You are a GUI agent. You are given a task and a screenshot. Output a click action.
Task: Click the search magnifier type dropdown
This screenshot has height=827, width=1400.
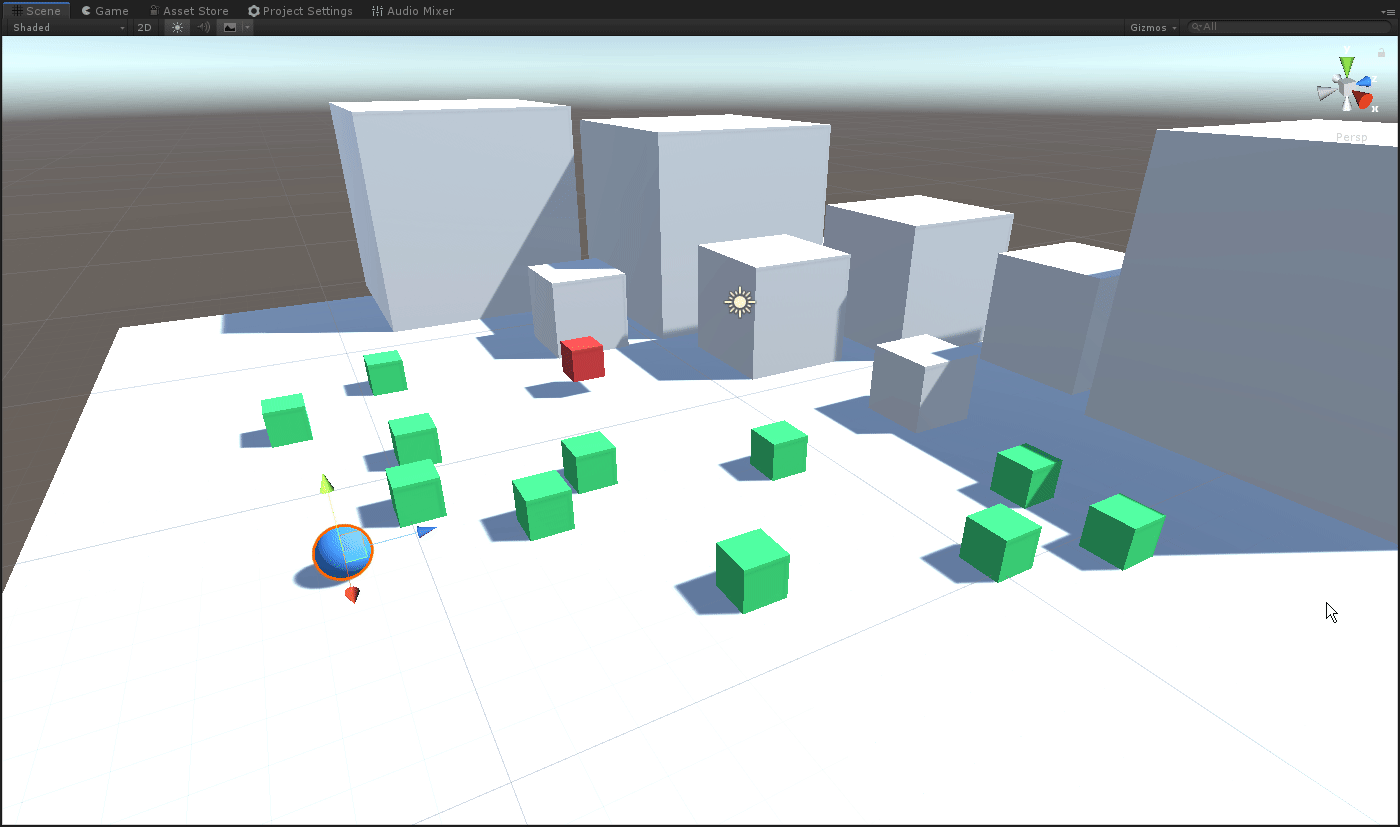[1196, 27]
